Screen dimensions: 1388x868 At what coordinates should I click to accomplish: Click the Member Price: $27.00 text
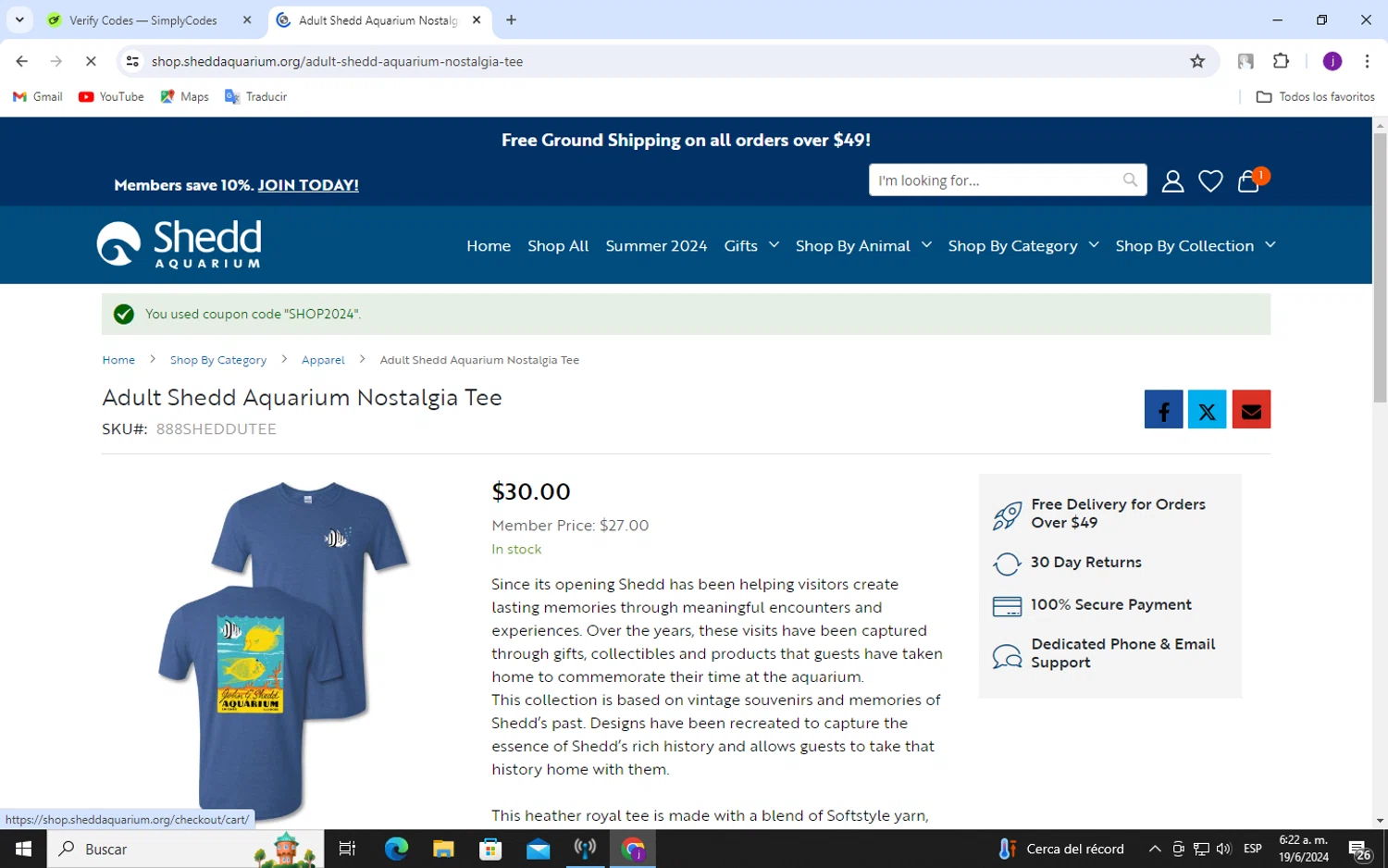click(570, 525)
